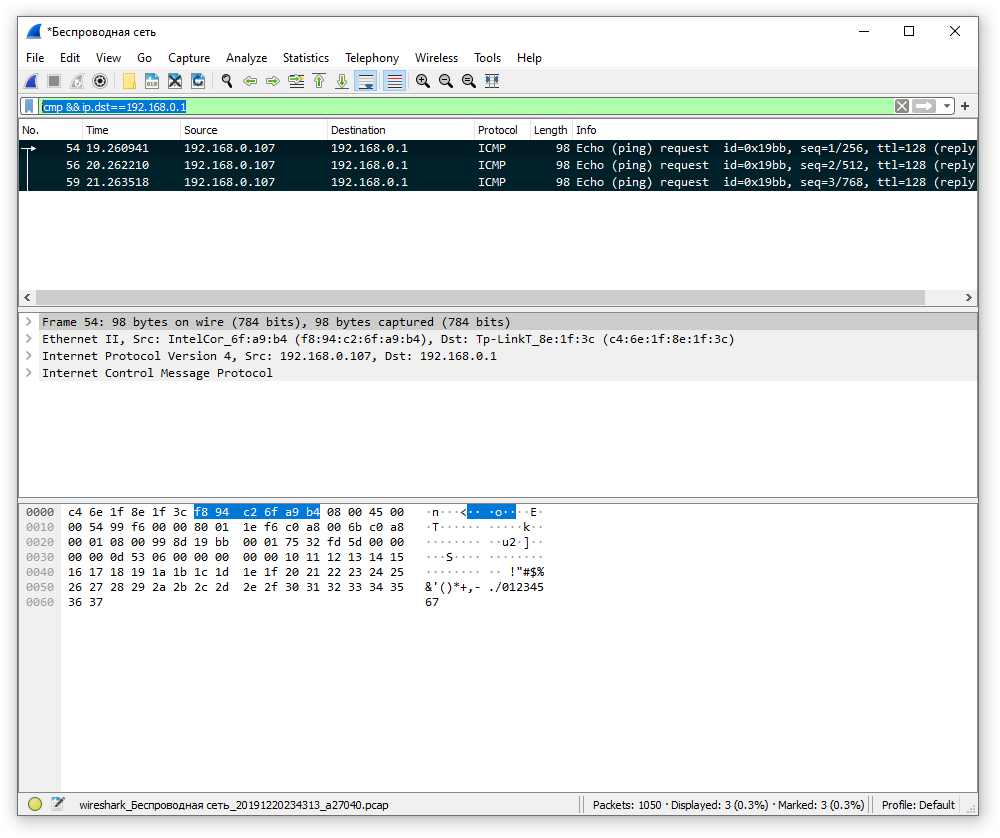The height and width of the screenshot is (838, 1000).
Task: Expand Internet Control Message Protocol details
Action: (29, 373)
